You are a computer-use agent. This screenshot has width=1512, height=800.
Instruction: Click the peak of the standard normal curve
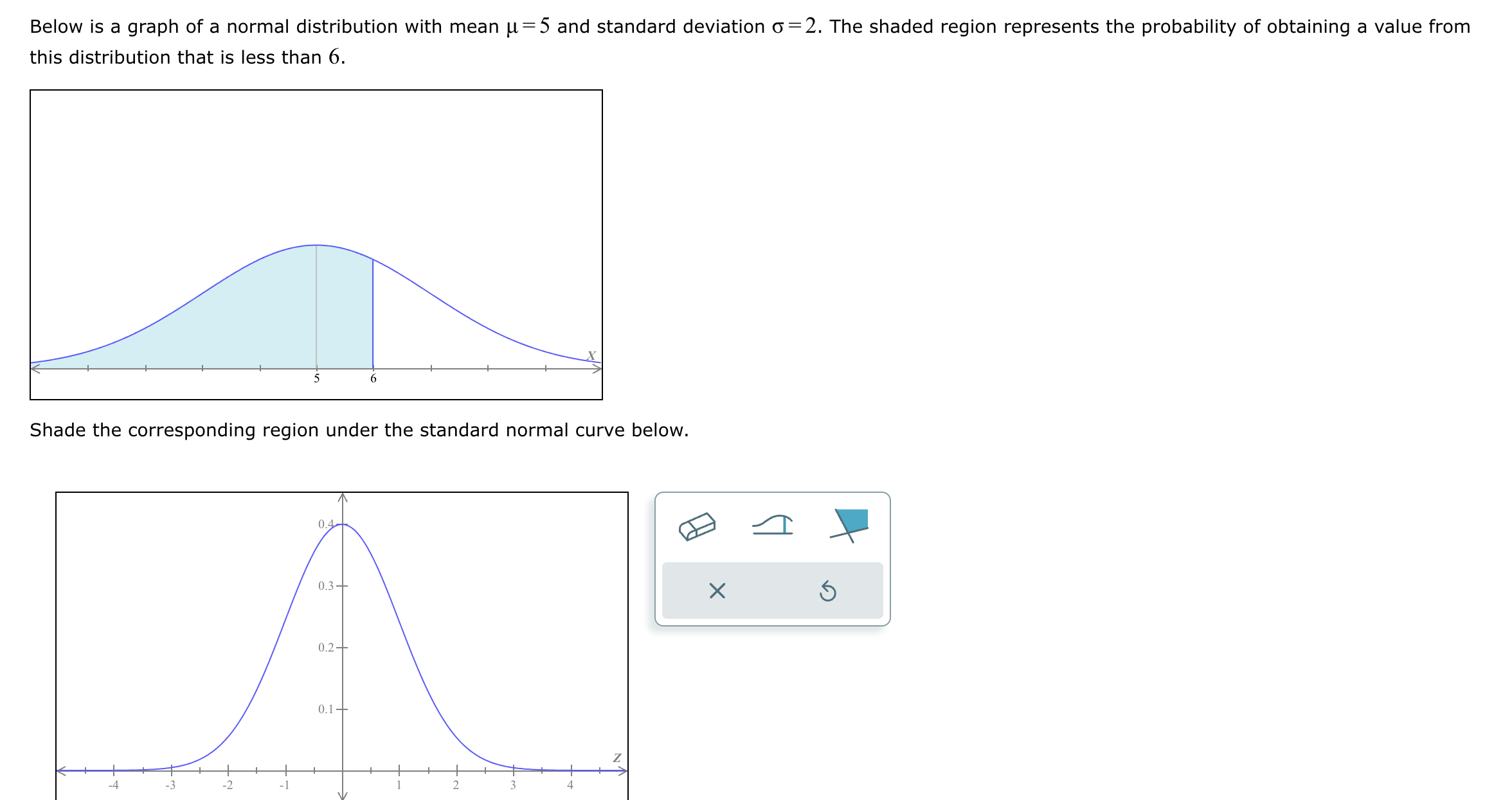click(x=342, y=526)
